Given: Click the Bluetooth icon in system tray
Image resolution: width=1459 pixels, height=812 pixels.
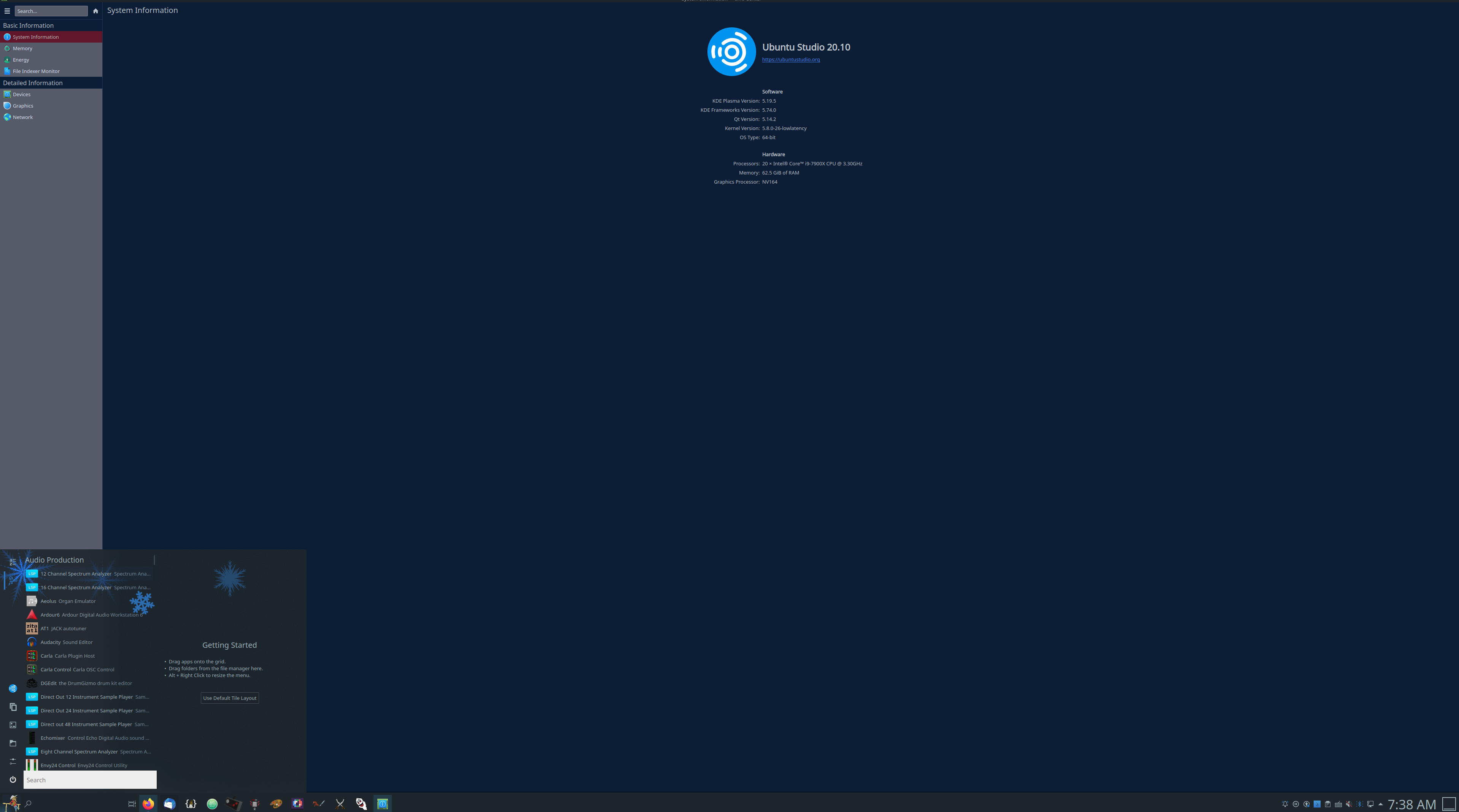Looking at the screenshot, I should 1360,804.
